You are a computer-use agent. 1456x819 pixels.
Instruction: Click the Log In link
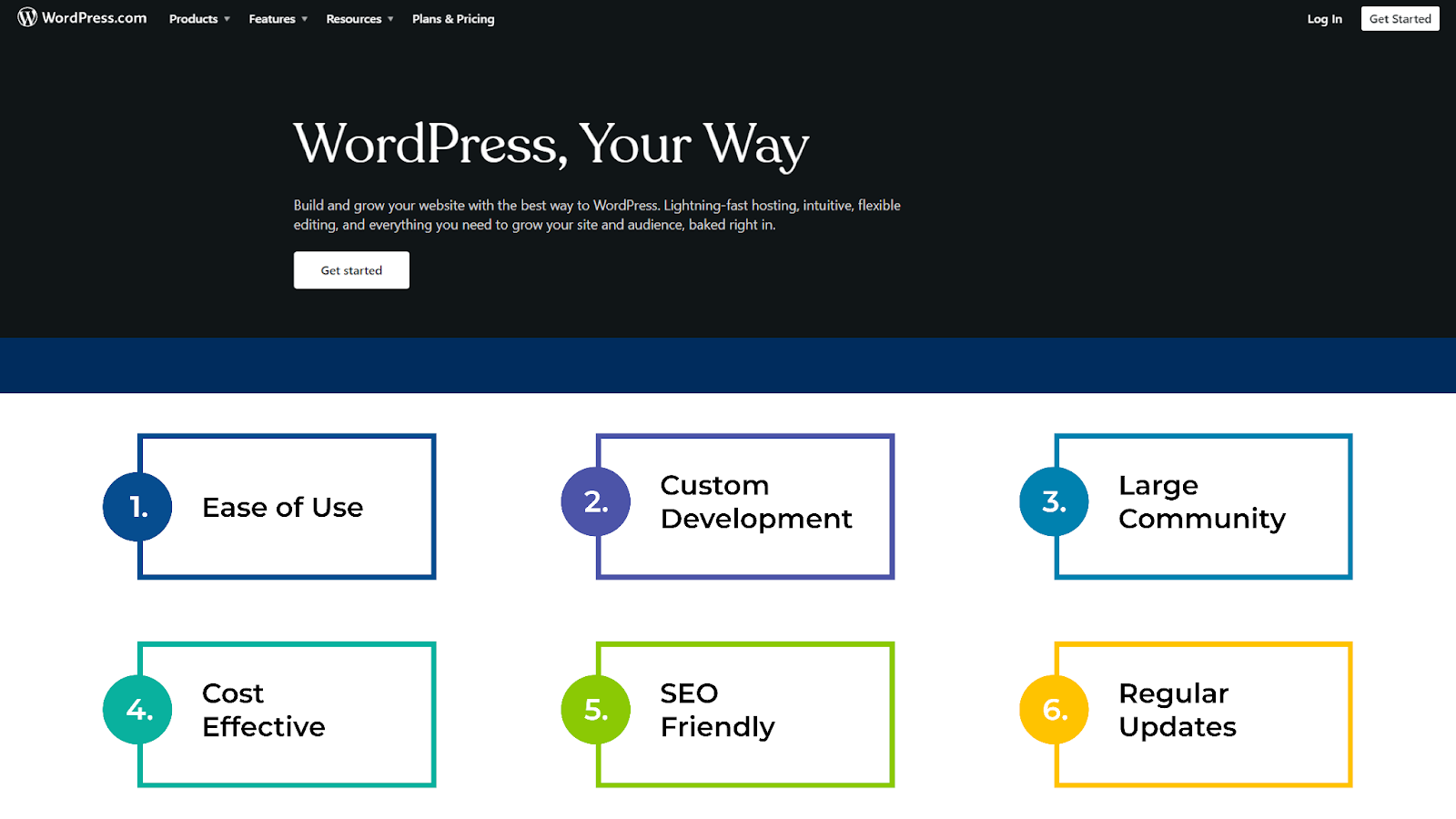tap(1324, 19)
